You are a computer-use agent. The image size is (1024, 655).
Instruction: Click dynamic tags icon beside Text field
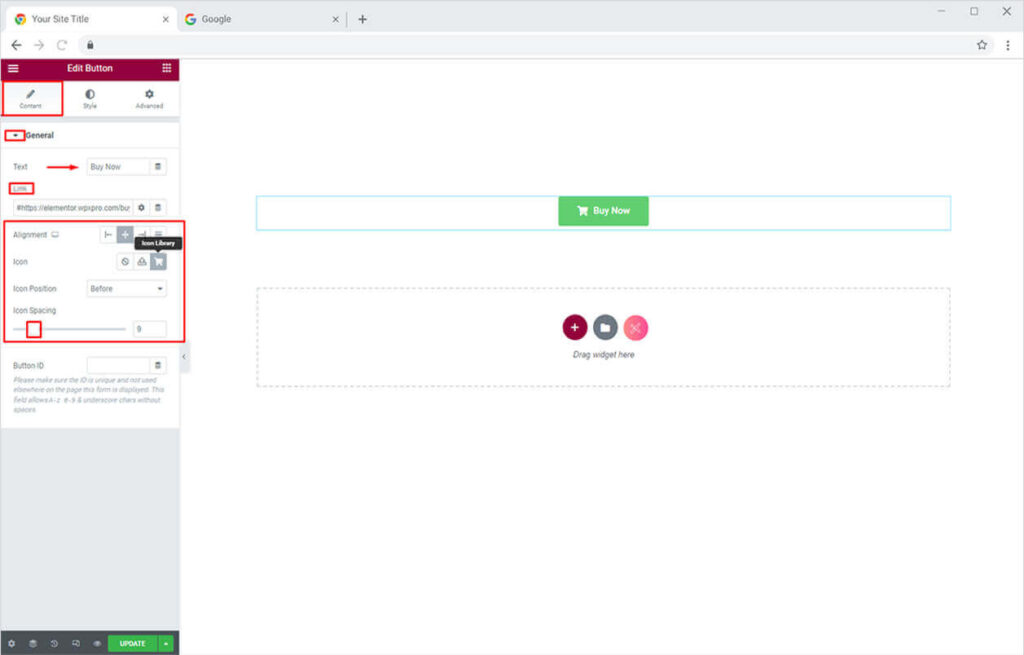pyautogui.click(x=158, y=167)
